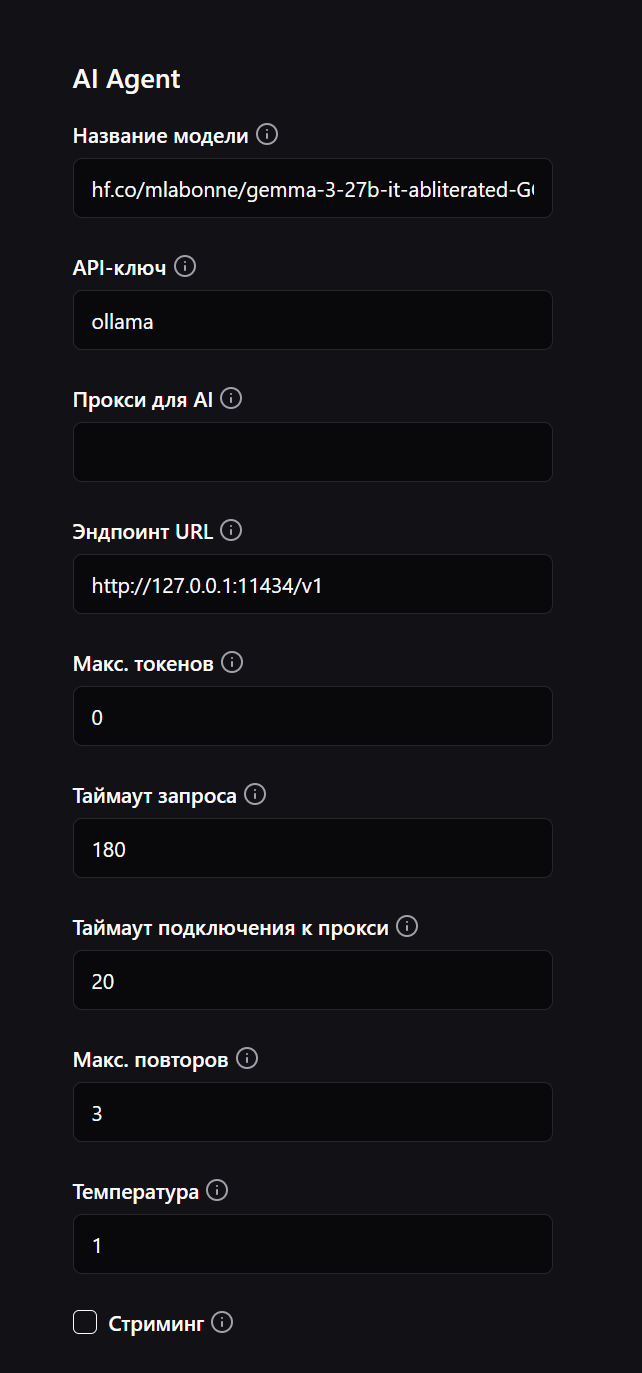Image resolution: width=642 pixels, height=1373 pixels.
Task: Click info icon beside API-ключ label
Action: coord(185,267)
